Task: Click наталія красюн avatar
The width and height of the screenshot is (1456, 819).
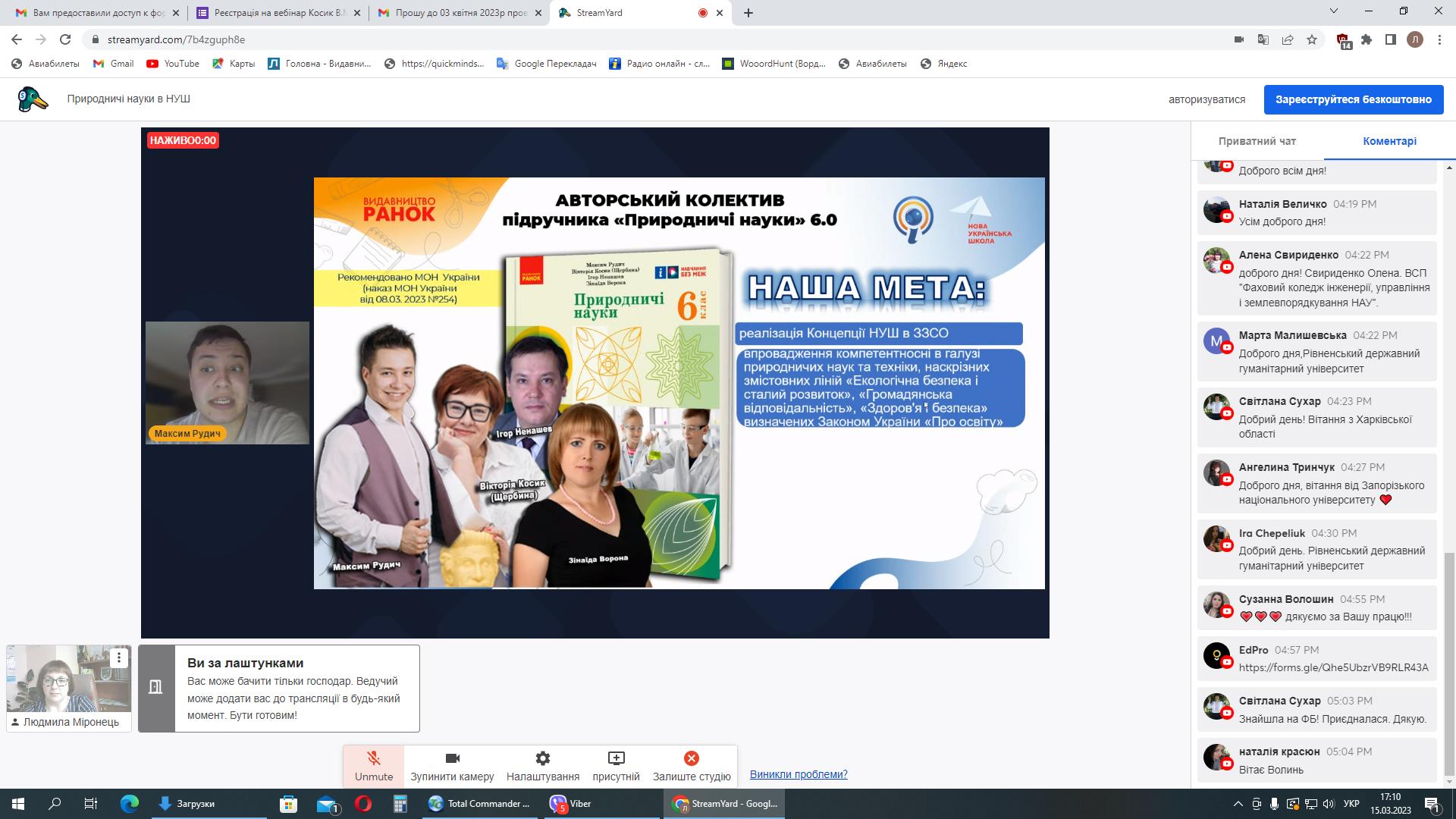Action: click(x=1216, y=757)
